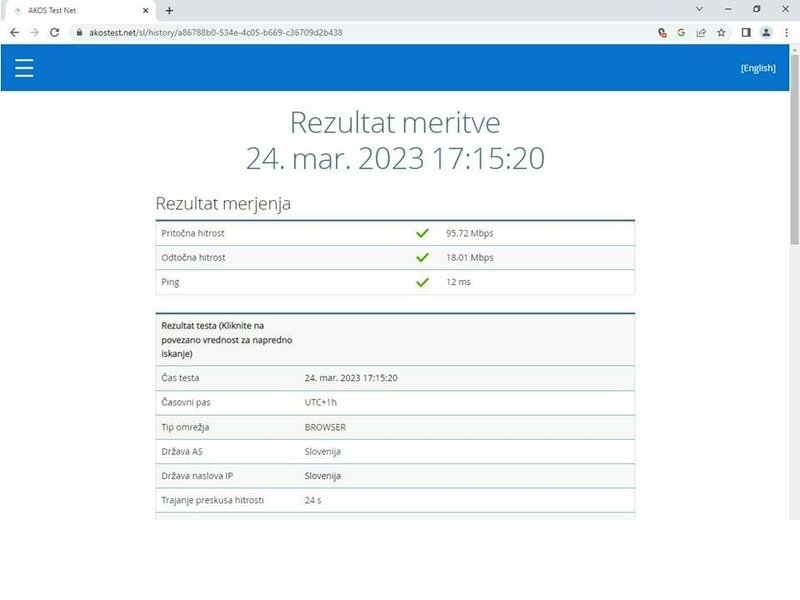Click the UTC+1h time zone value

coord(321,402)
